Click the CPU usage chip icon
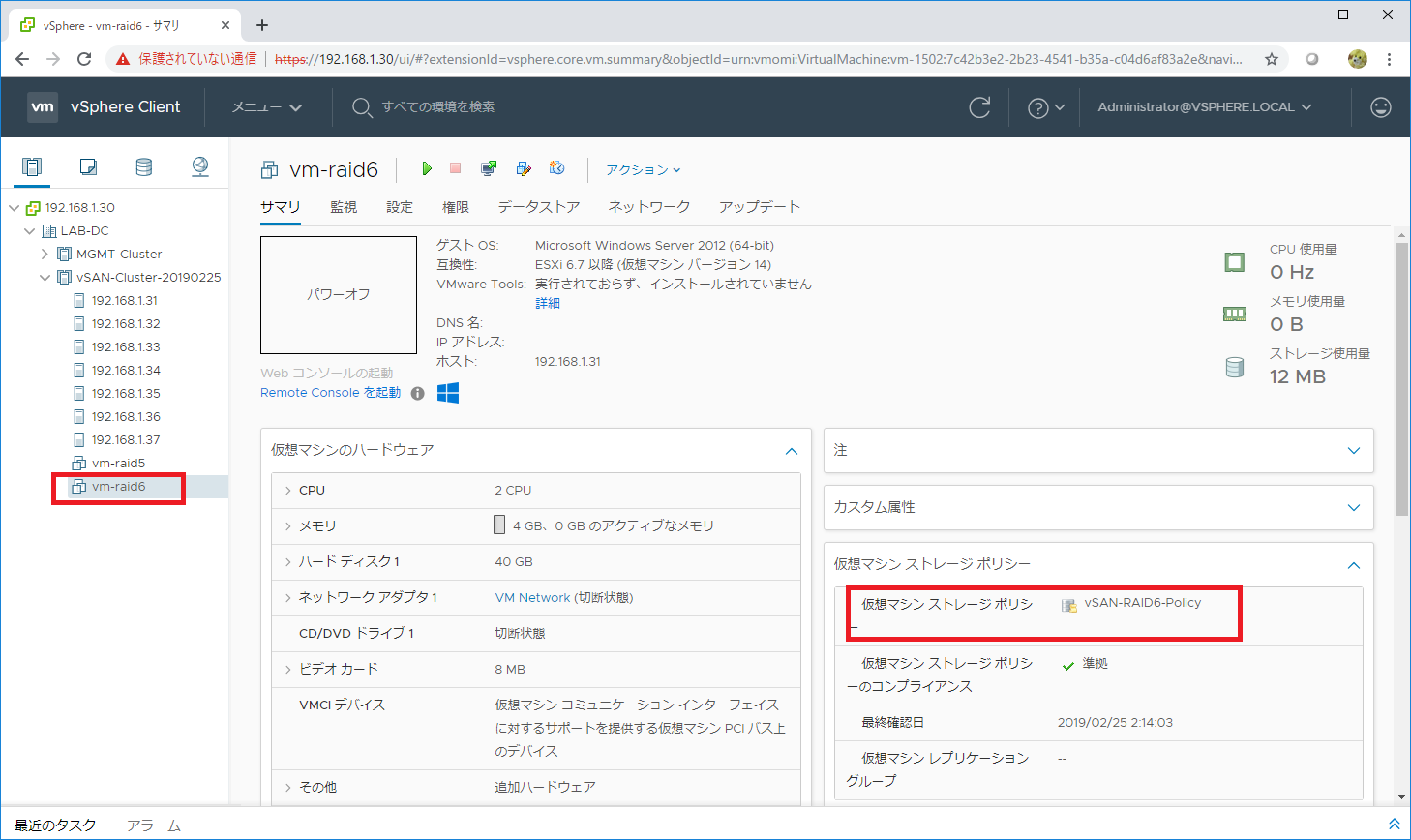 pos(1235,262)
